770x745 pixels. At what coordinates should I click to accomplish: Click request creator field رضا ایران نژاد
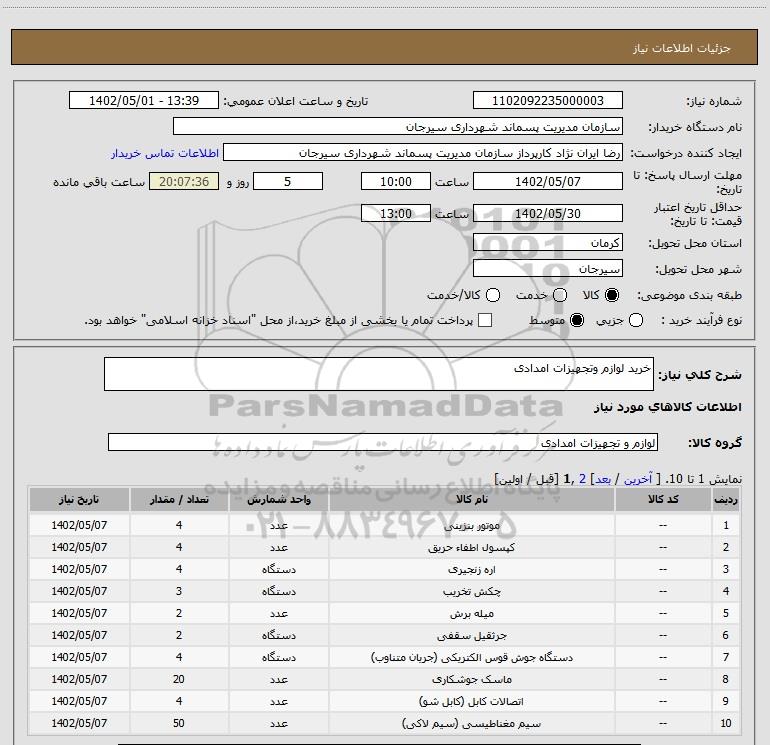coord(423,153)
